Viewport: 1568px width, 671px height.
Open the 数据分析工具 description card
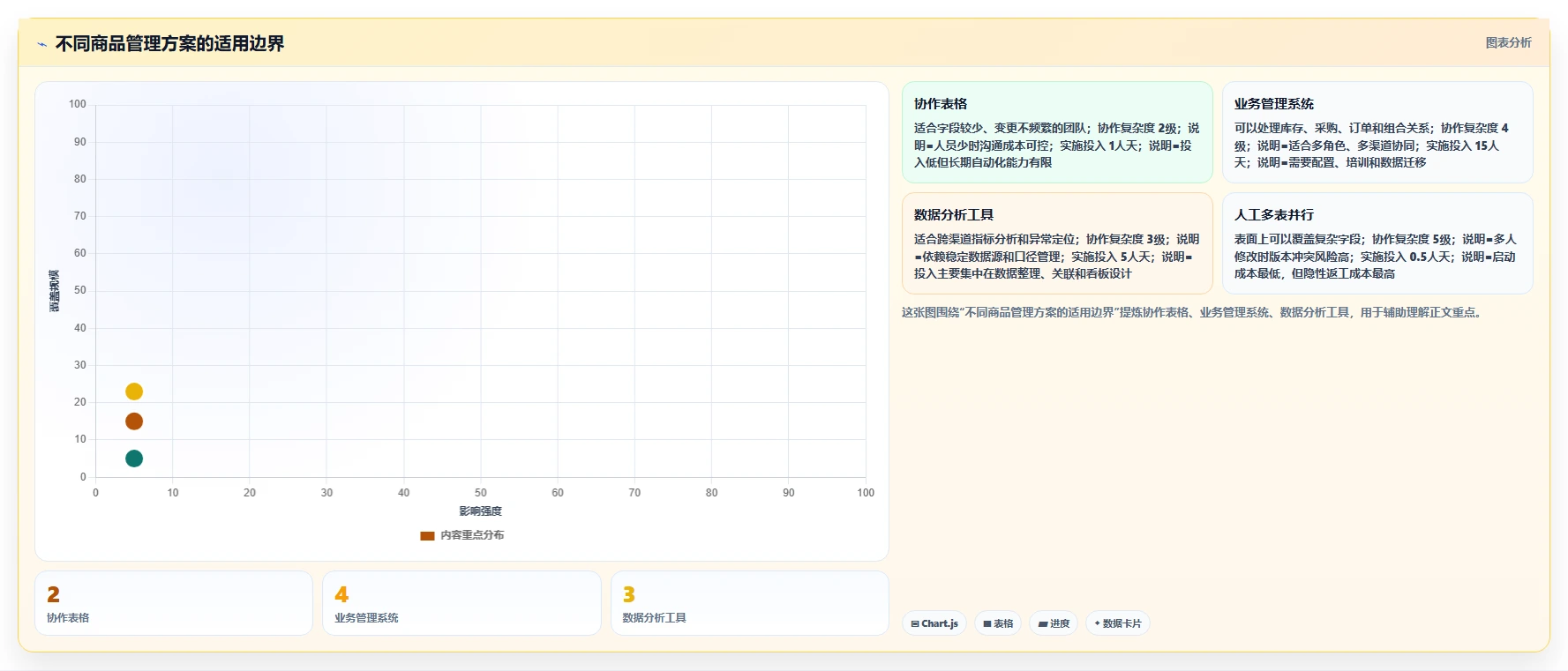1057,243
